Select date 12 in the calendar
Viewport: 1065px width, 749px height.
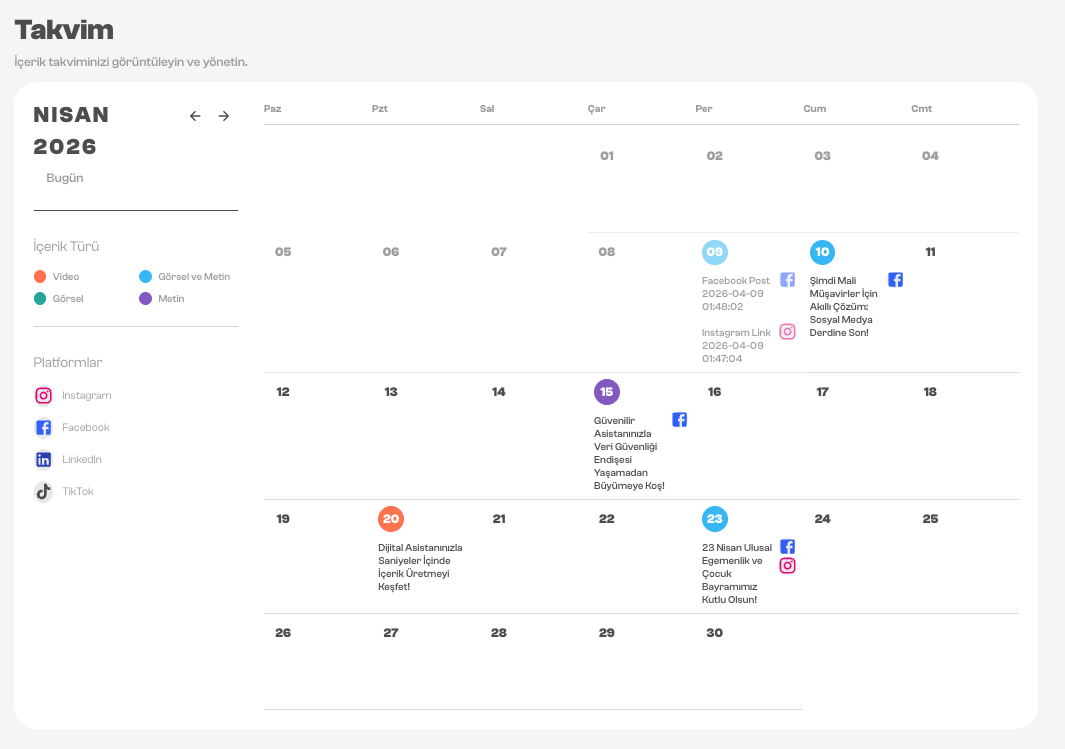pos(283,392)
